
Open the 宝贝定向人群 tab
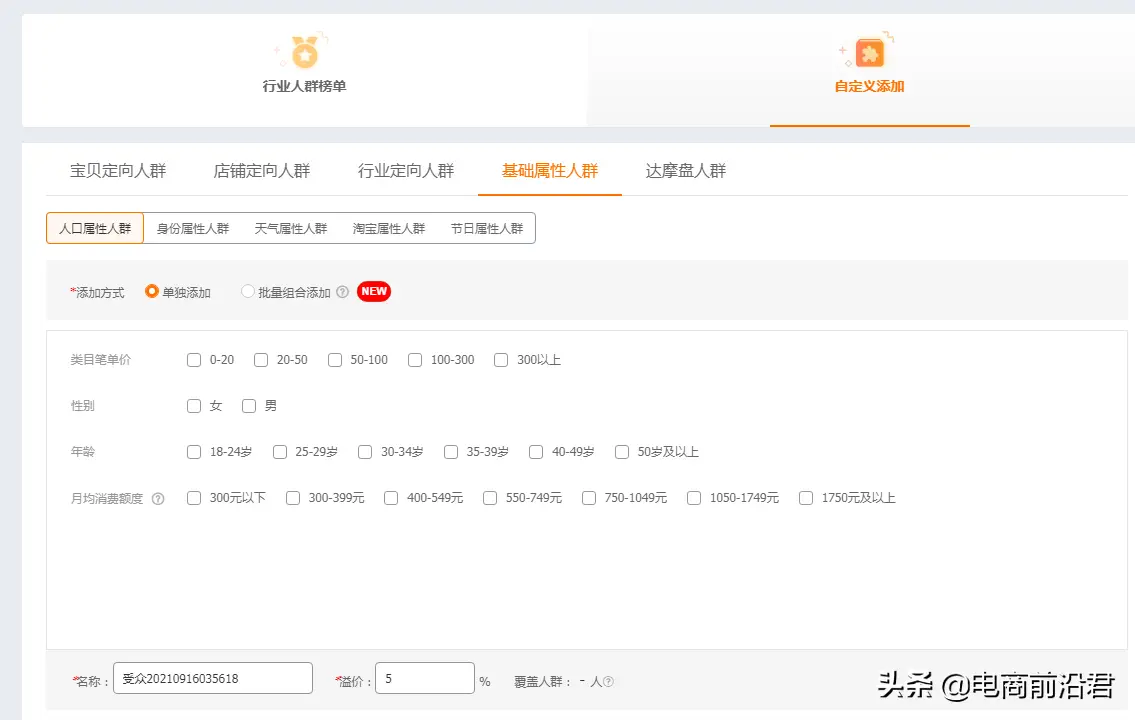point(119,170)
